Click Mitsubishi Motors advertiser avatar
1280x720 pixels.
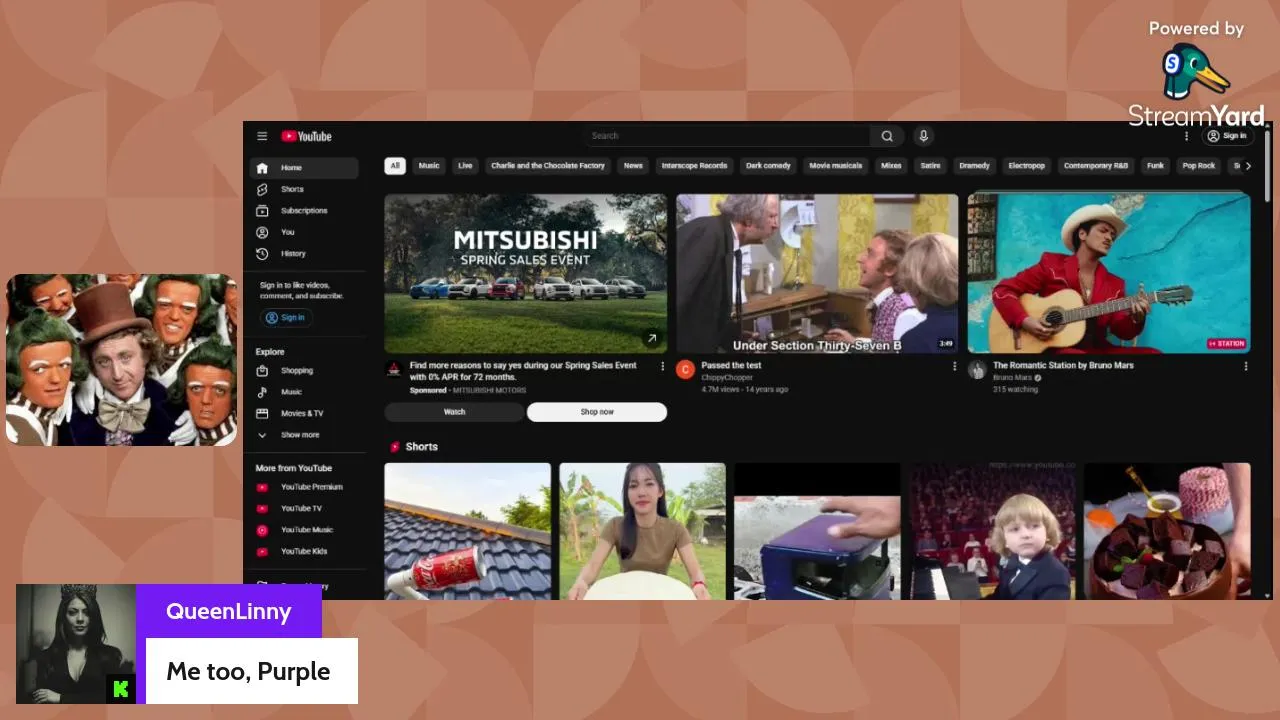394,369
